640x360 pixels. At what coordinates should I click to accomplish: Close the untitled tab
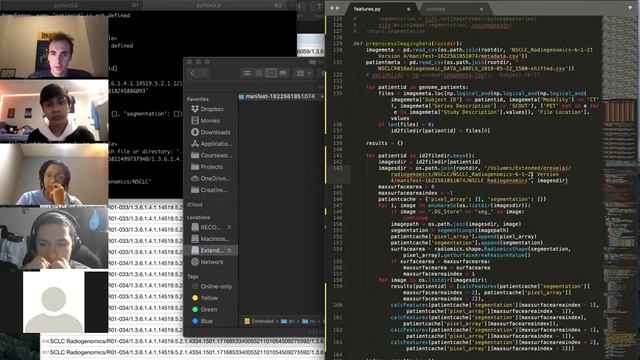[x=482, y=9]
